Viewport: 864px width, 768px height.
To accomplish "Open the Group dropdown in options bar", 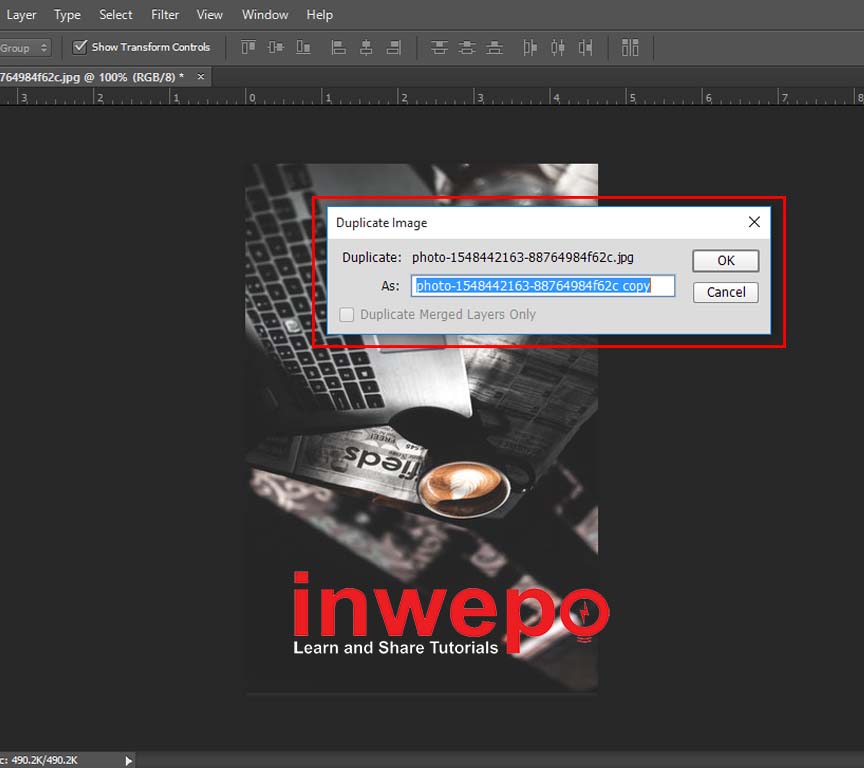I will [24, 48].
